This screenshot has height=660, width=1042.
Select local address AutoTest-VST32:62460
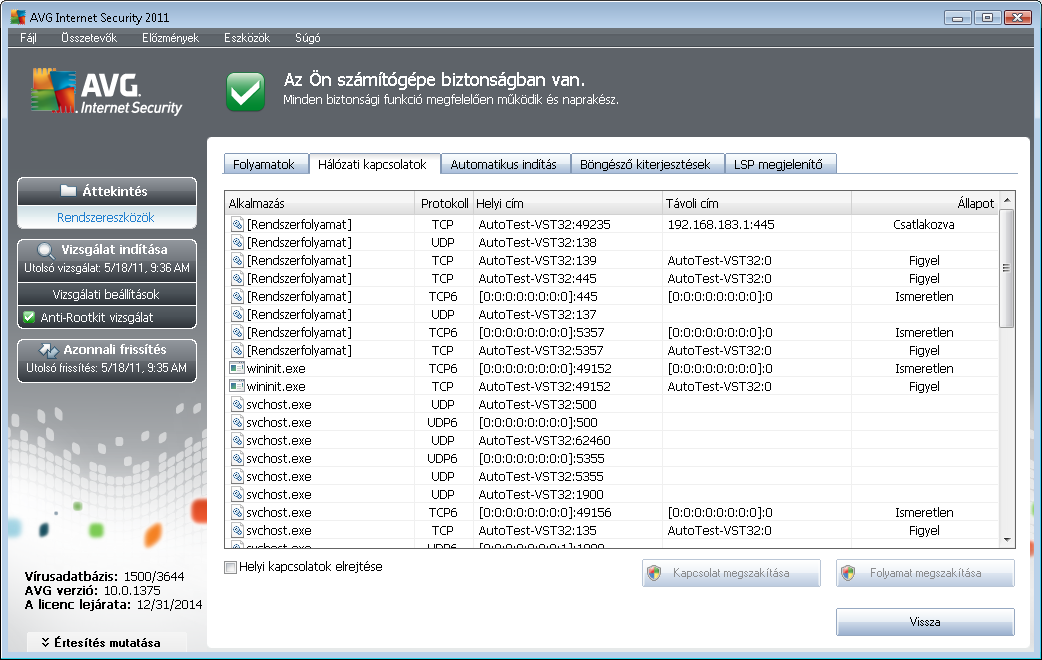544,440
